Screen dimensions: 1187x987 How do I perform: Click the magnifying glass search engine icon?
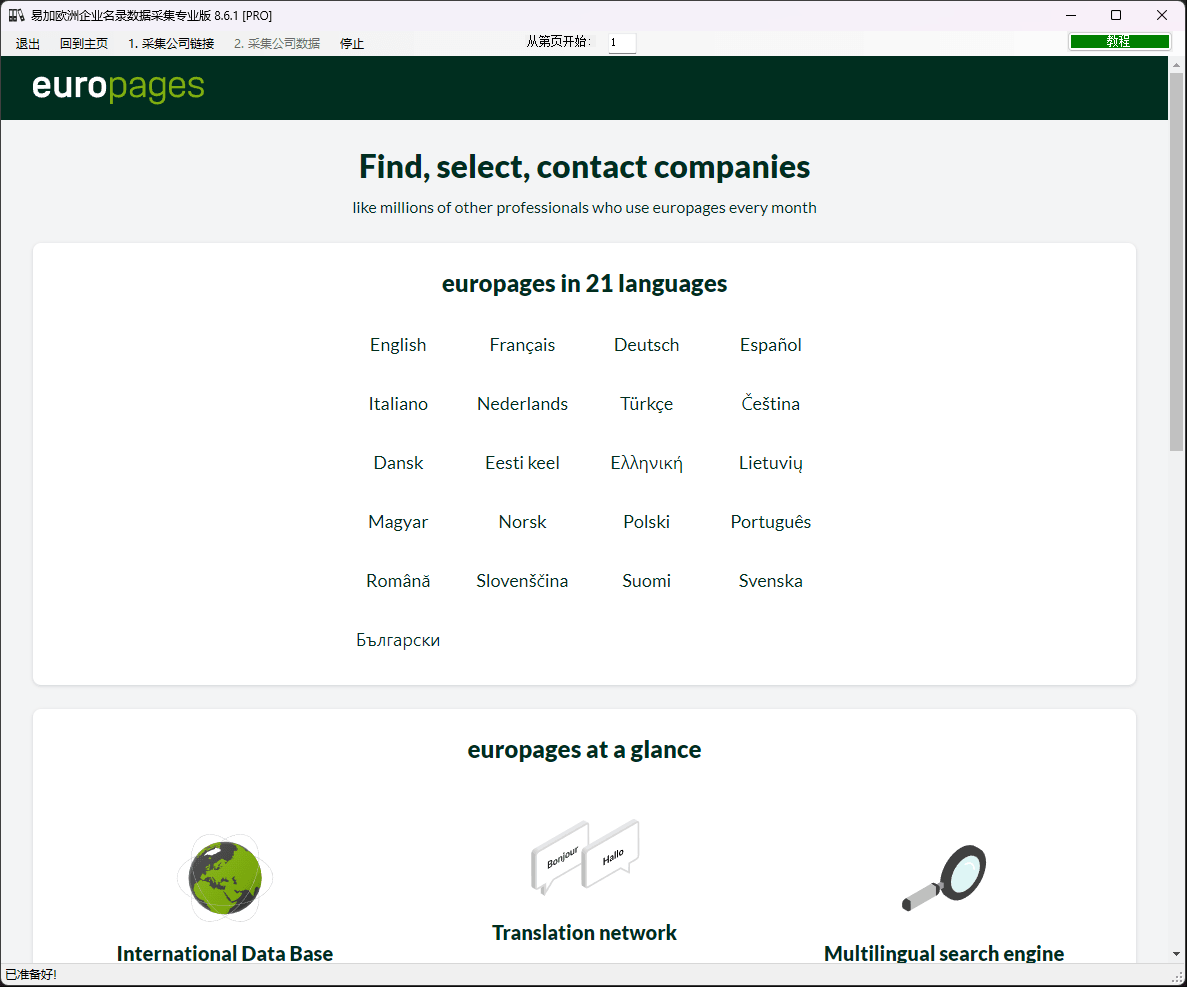944,878
